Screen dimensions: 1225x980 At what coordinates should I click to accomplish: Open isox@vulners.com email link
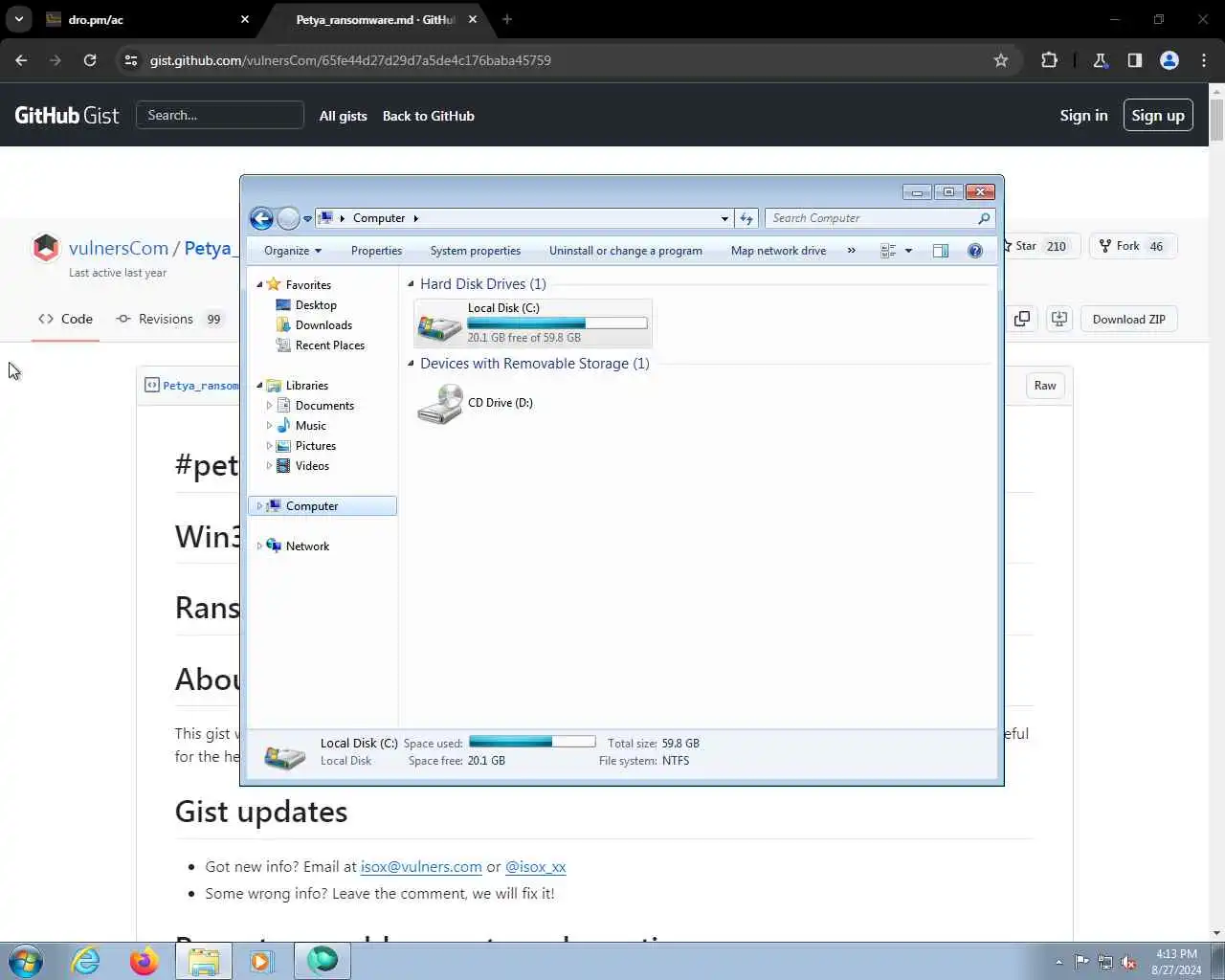pyautogui.click(x=421, y=866)
